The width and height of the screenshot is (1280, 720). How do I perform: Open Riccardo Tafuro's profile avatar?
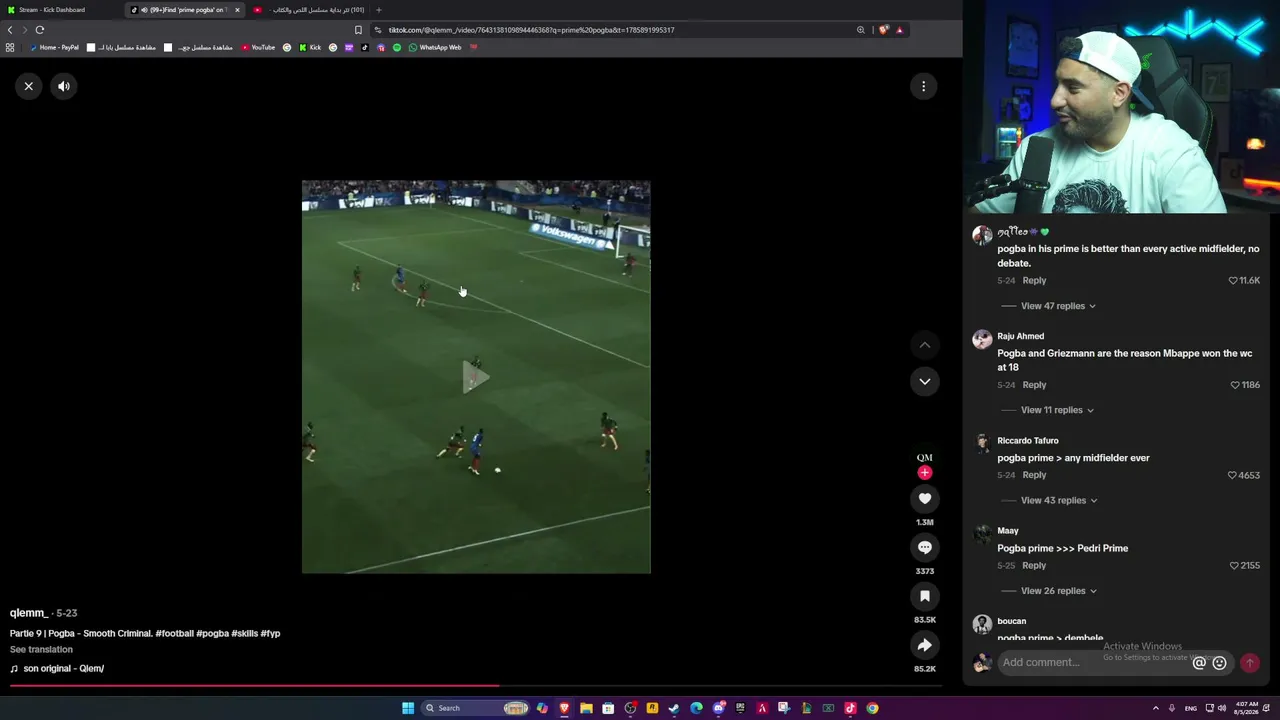coord(982,444)
